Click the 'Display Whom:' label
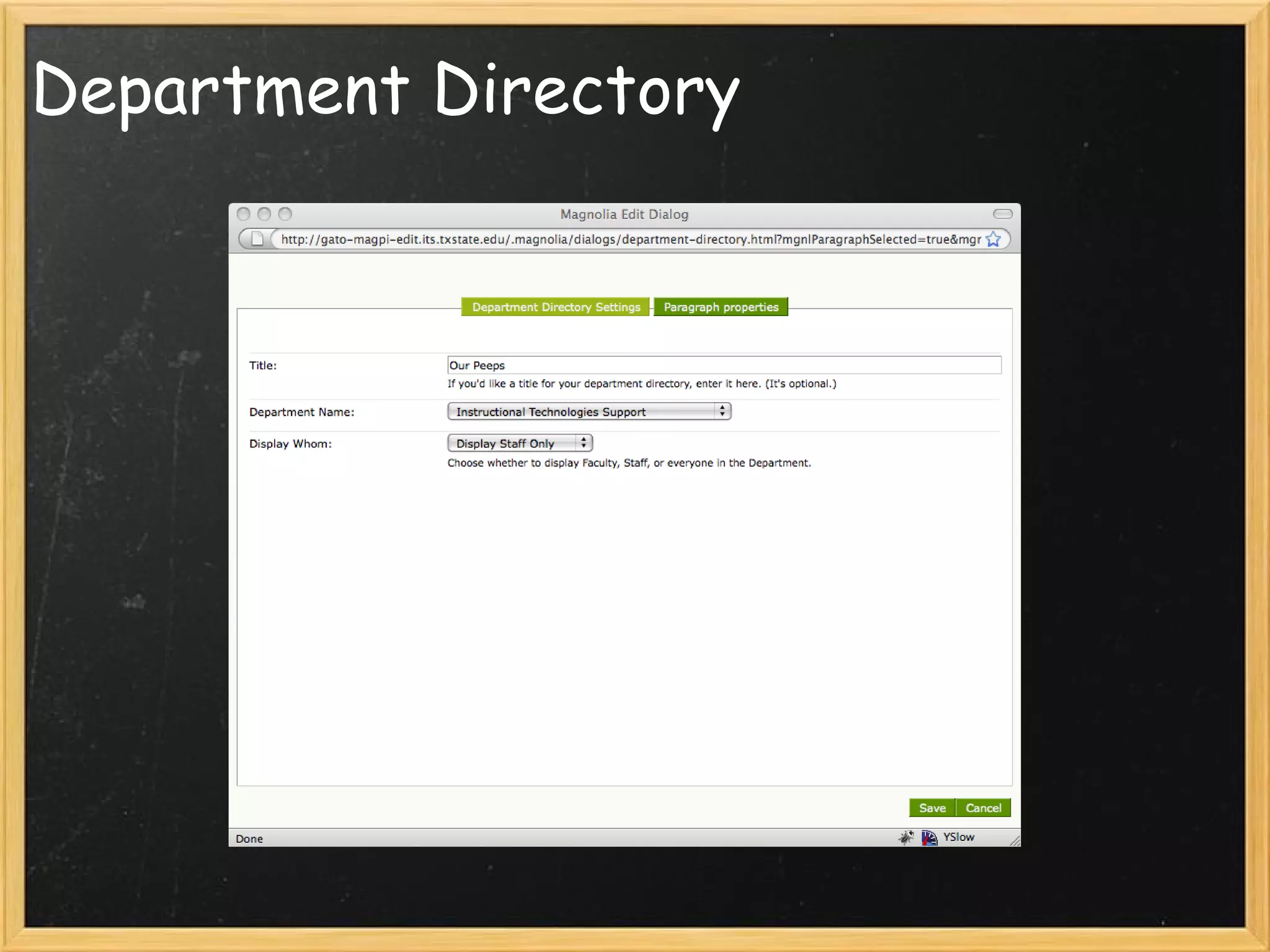 [290, 444]
